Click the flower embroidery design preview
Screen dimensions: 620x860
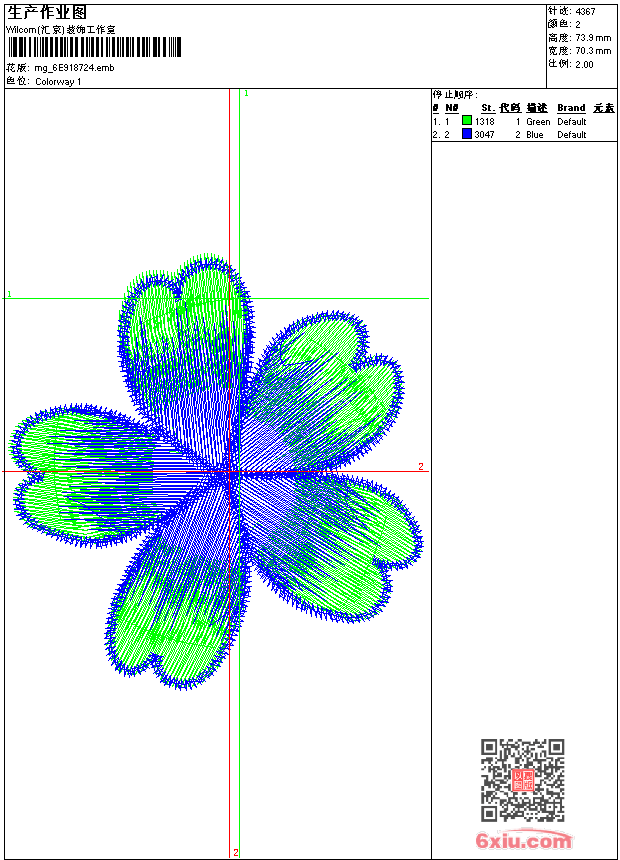(216, 472)
